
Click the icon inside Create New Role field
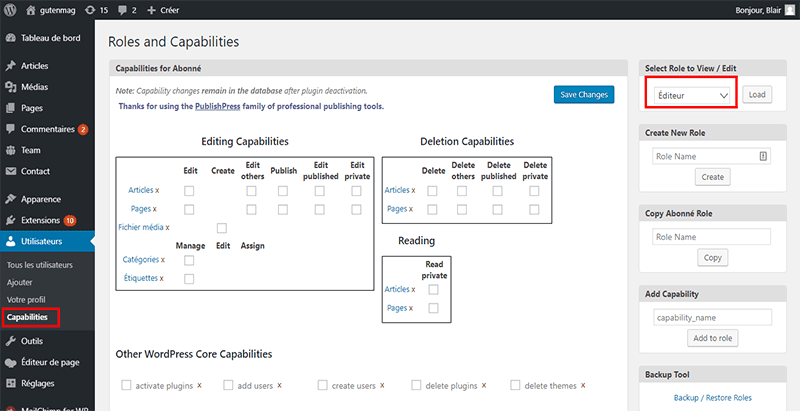[x=763, y=156]
